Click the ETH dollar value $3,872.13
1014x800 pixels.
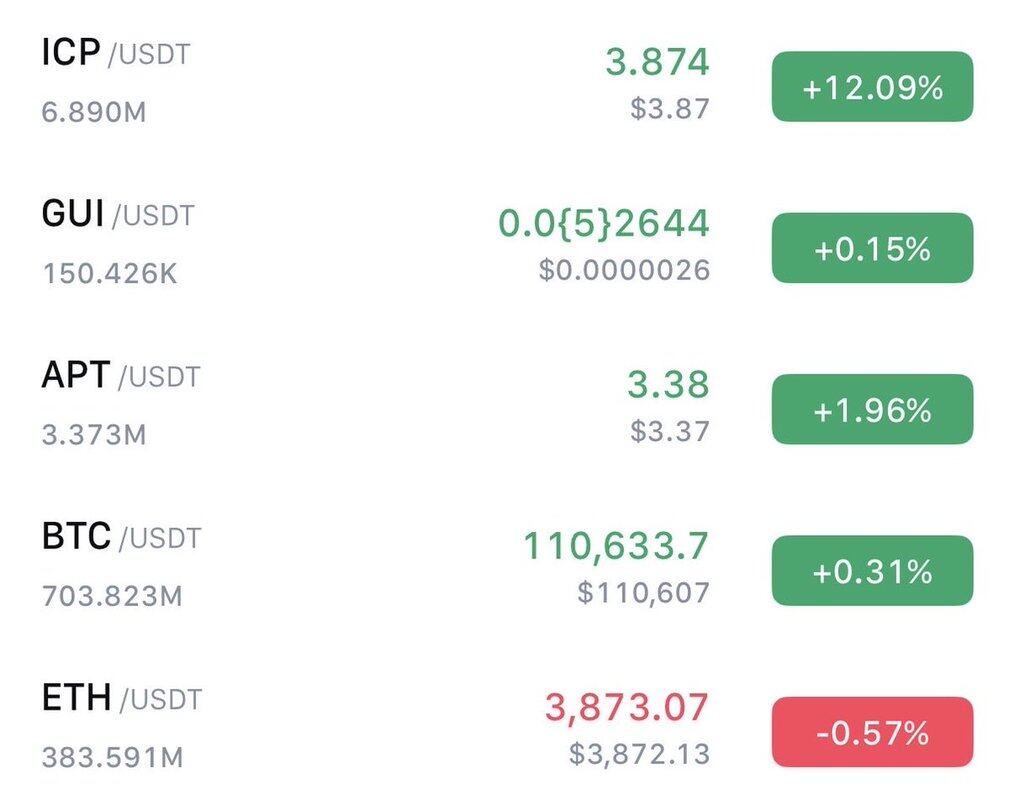click(x=639, y=753)
